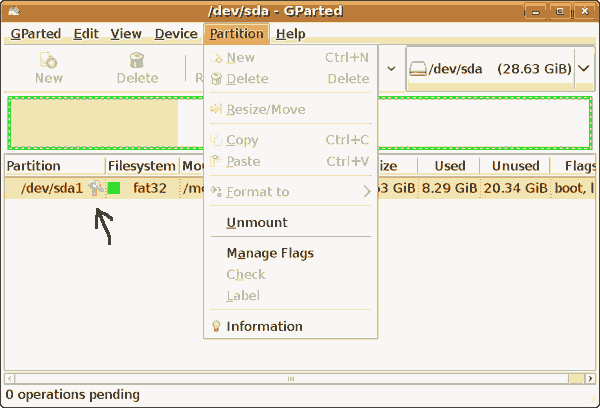Click the New icon in Partition menu
This screenshot has width=600, height=408.
click(216, 57)
